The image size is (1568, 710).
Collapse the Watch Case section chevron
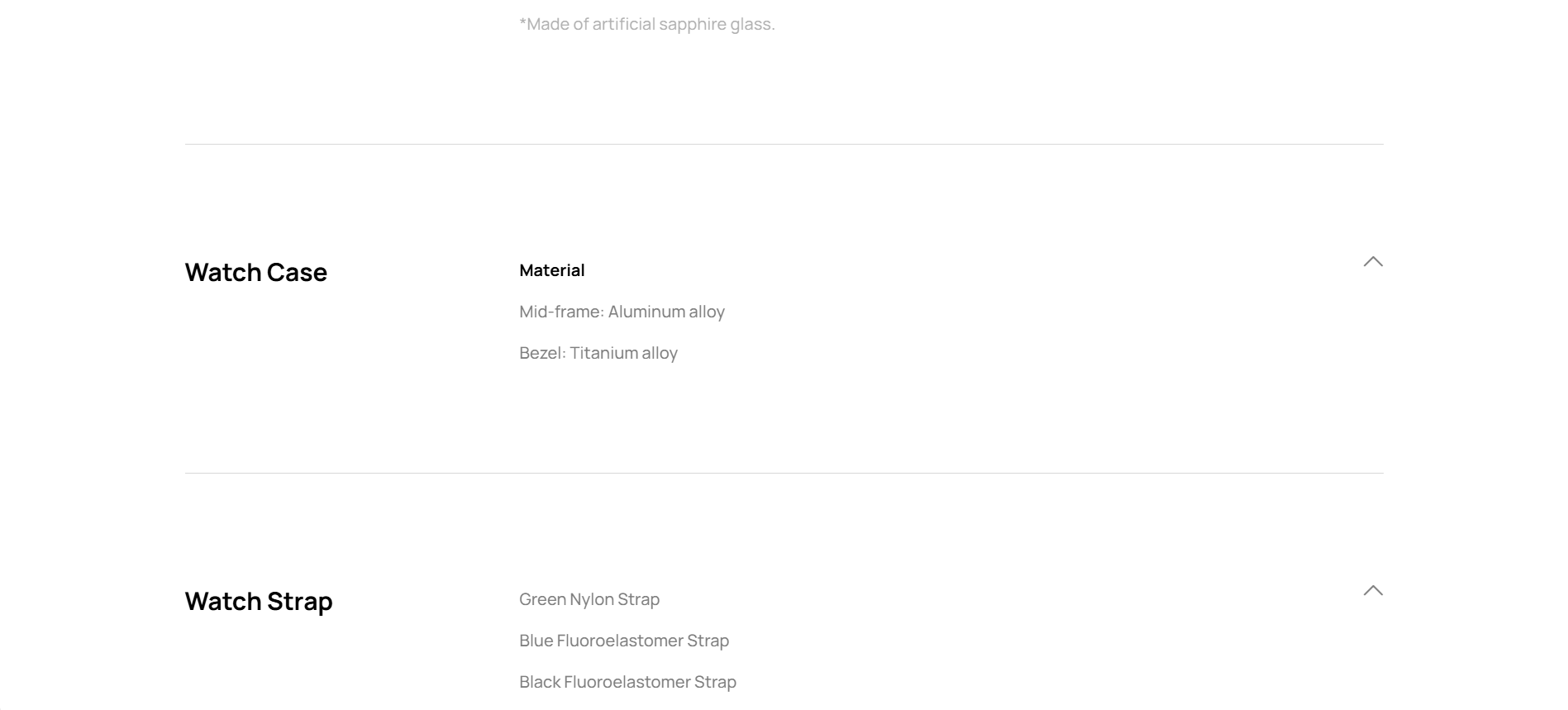click(1373, 261)
